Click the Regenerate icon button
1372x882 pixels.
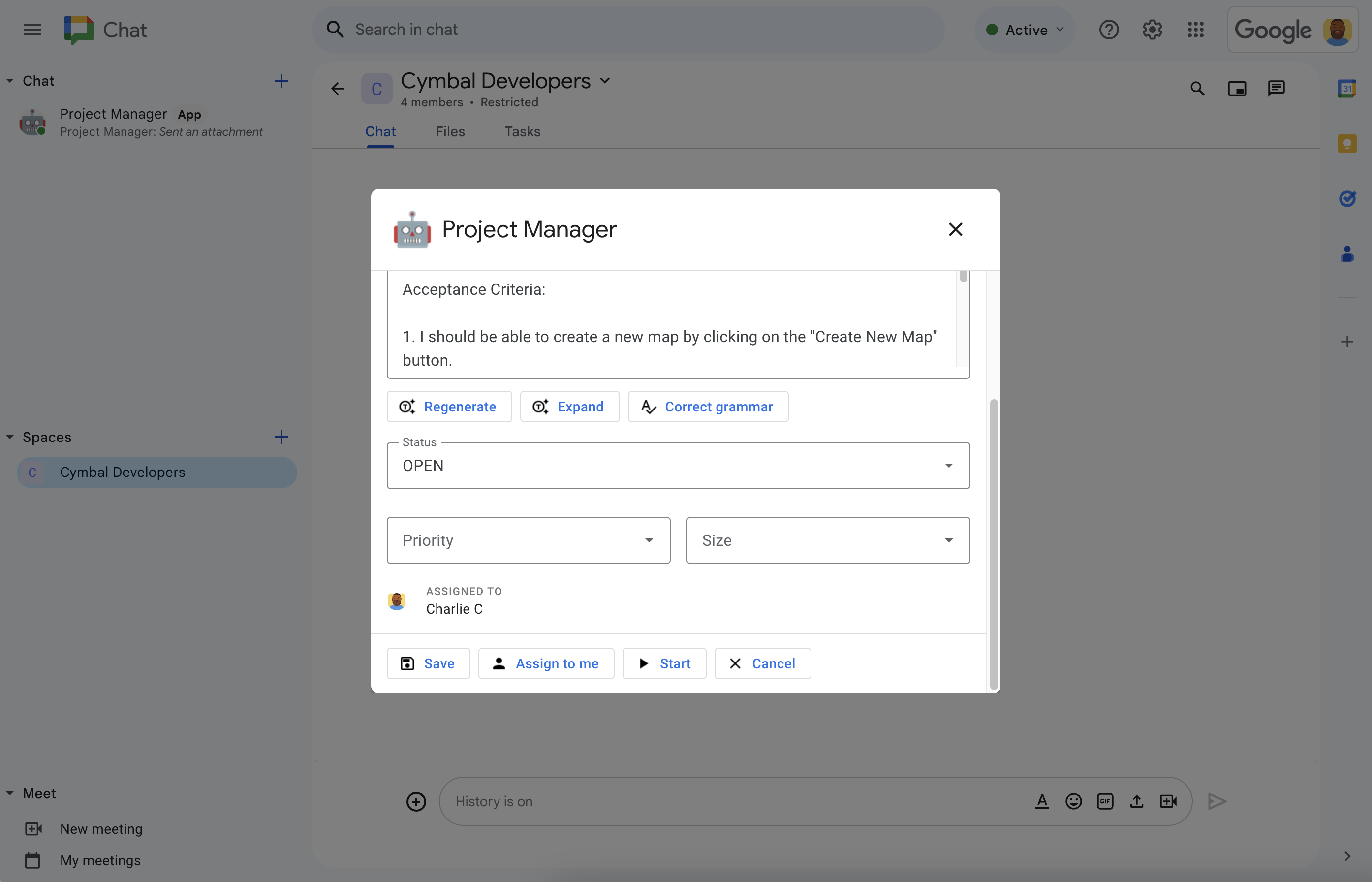pos(407,406)
